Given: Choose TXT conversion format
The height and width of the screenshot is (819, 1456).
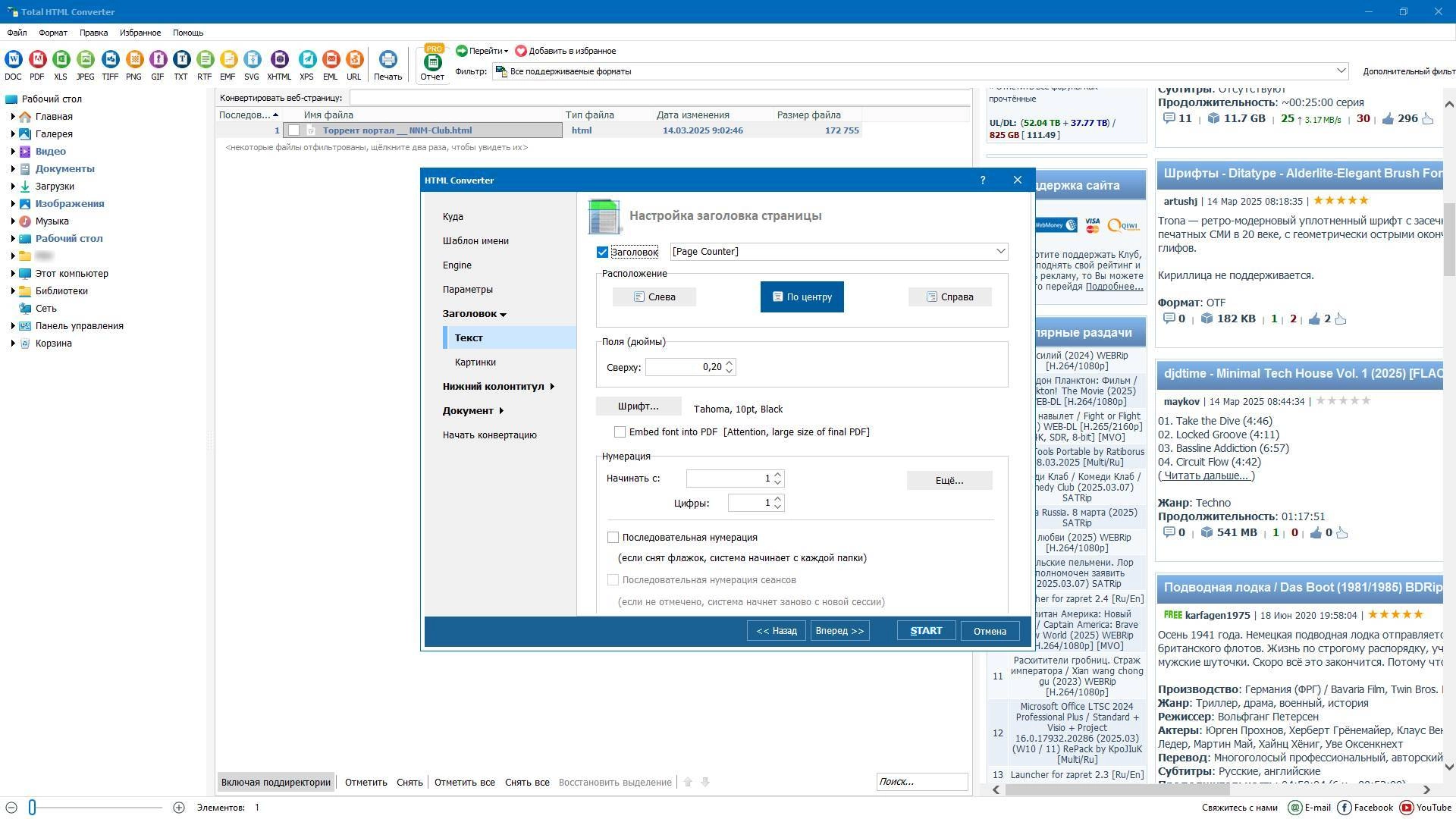Looking at the screenshot, I should pos(180,64).
